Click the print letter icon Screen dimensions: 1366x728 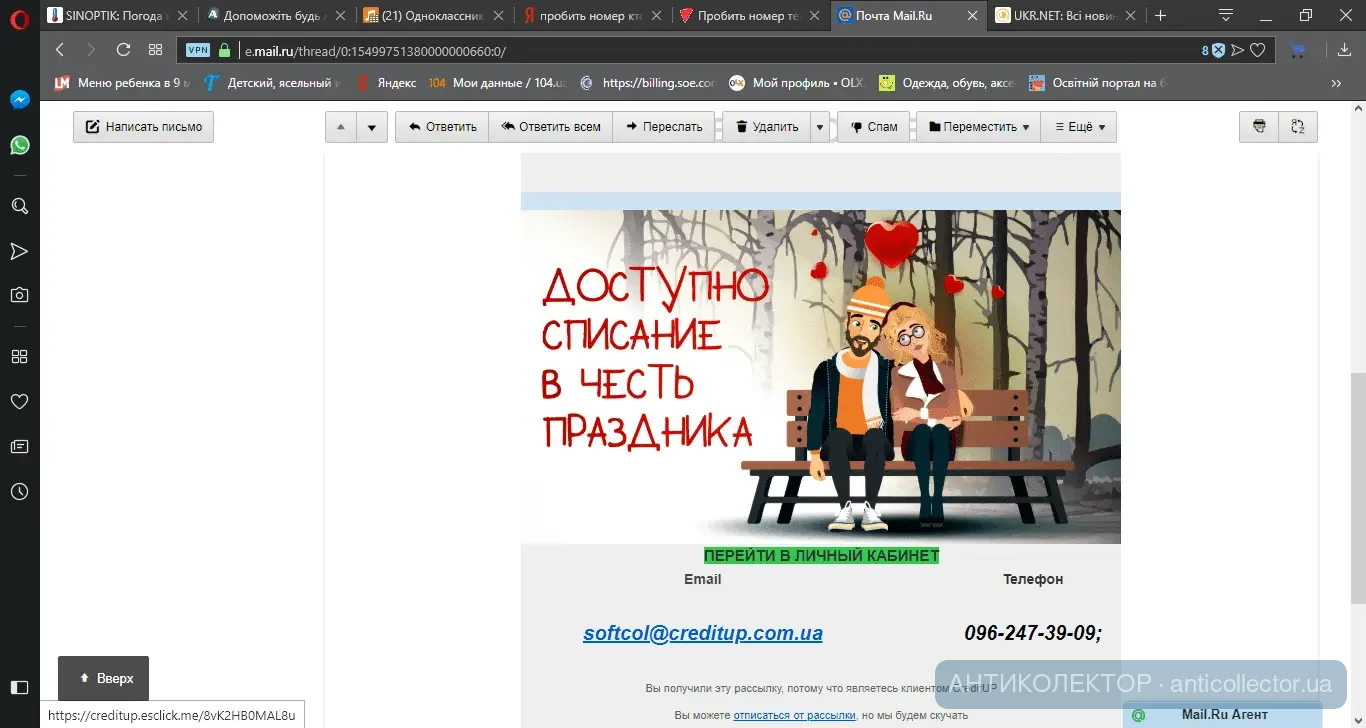click(1259, 127)
